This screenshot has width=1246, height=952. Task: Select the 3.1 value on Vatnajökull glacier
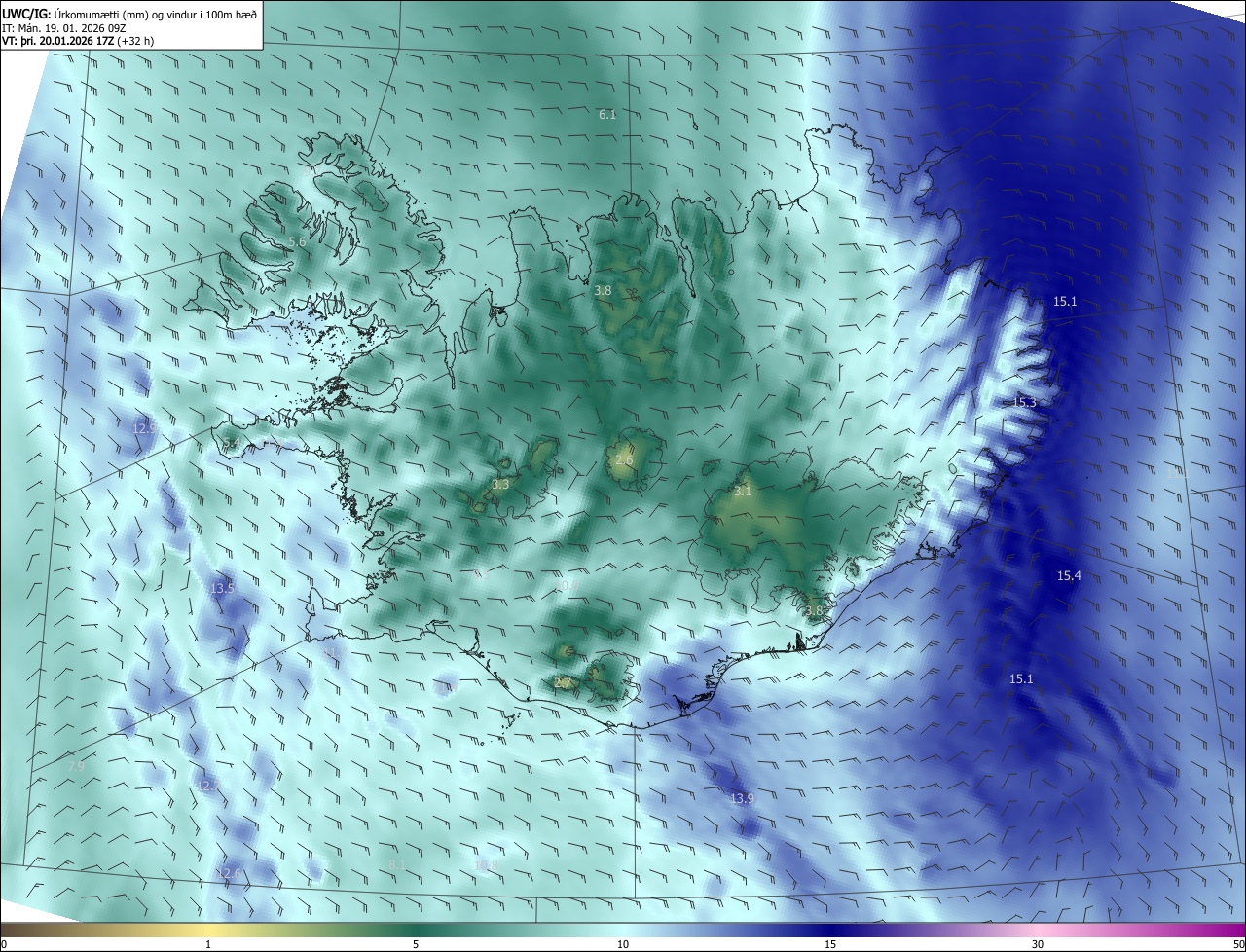[743, 493]
